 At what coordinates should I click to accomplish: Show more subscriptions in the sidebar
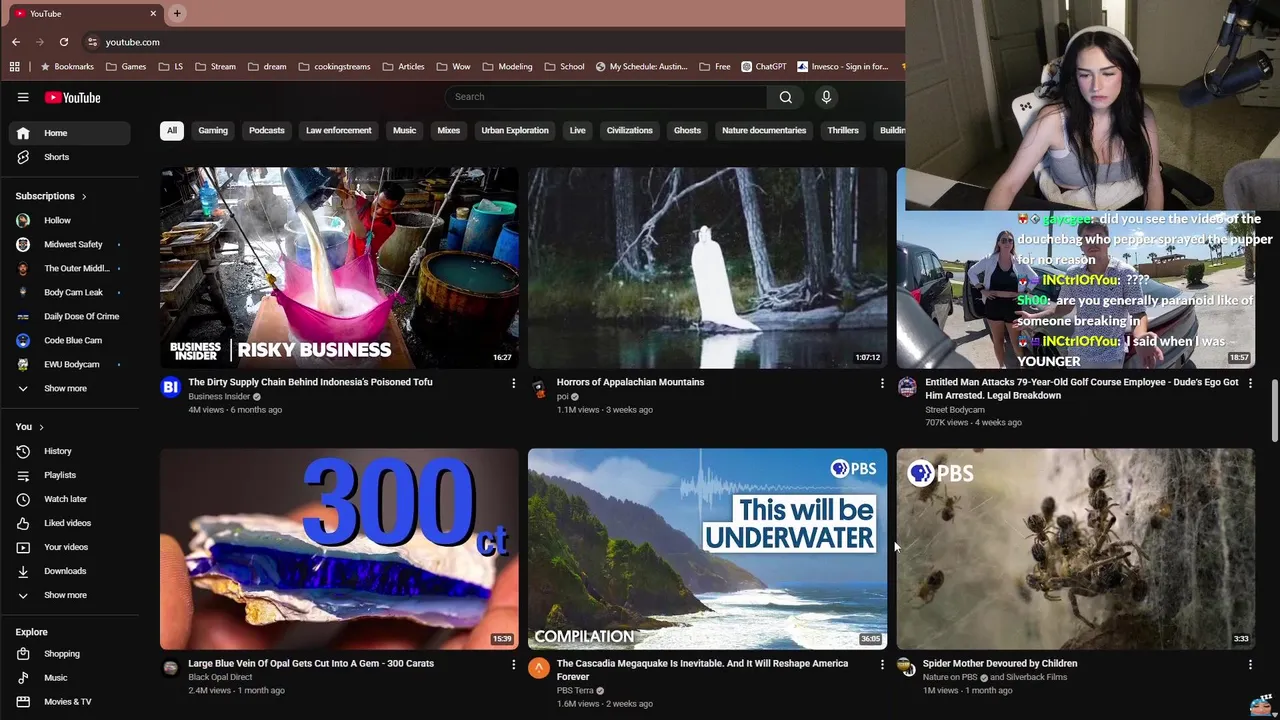click(x=70, y=388)
